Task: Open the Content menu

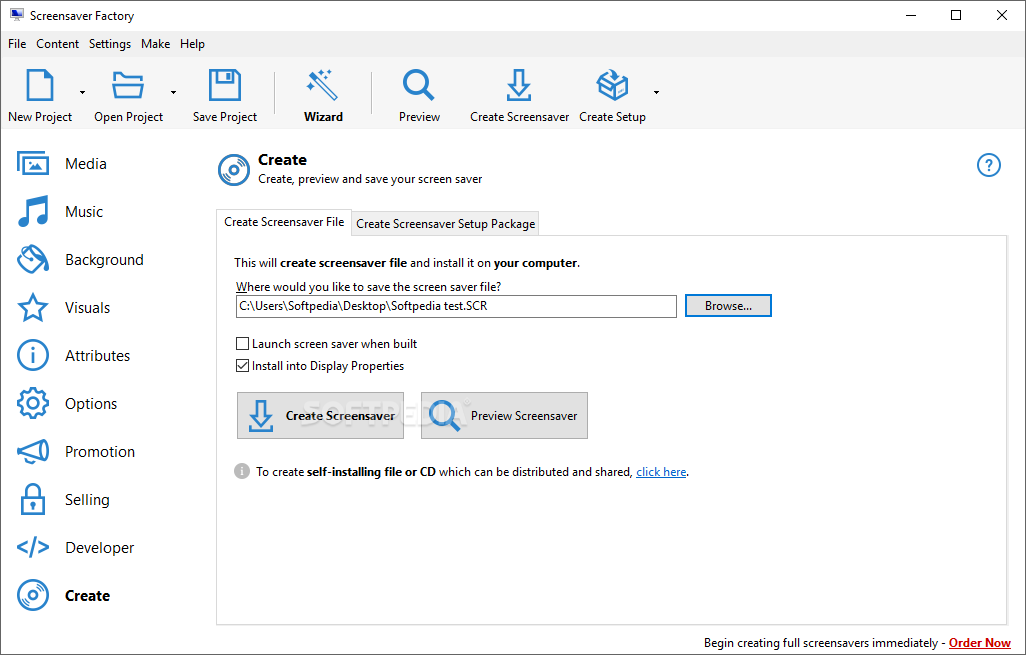Action: tap(58, 44)
